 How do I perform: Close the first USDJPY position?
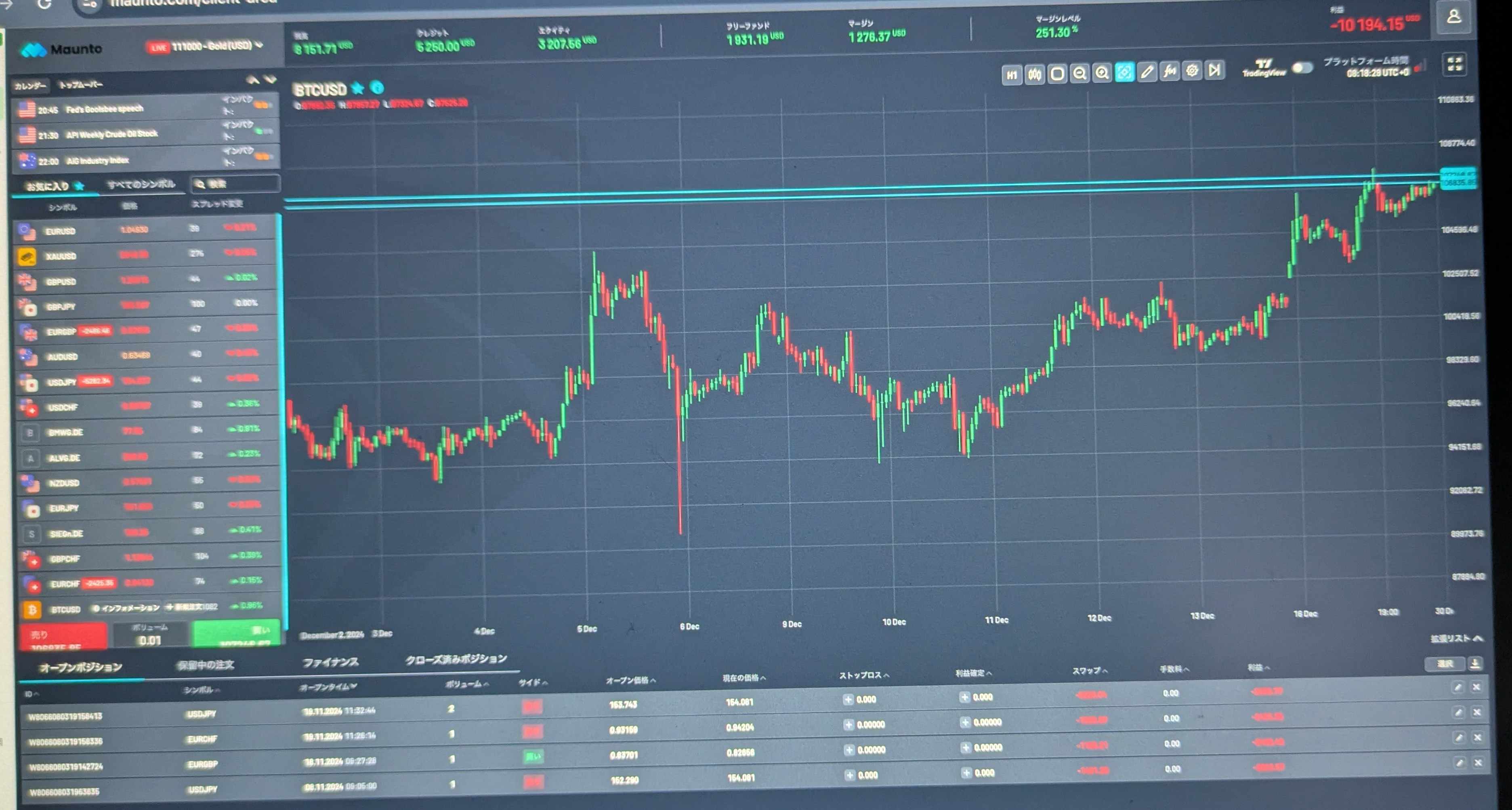point(1476,687)
